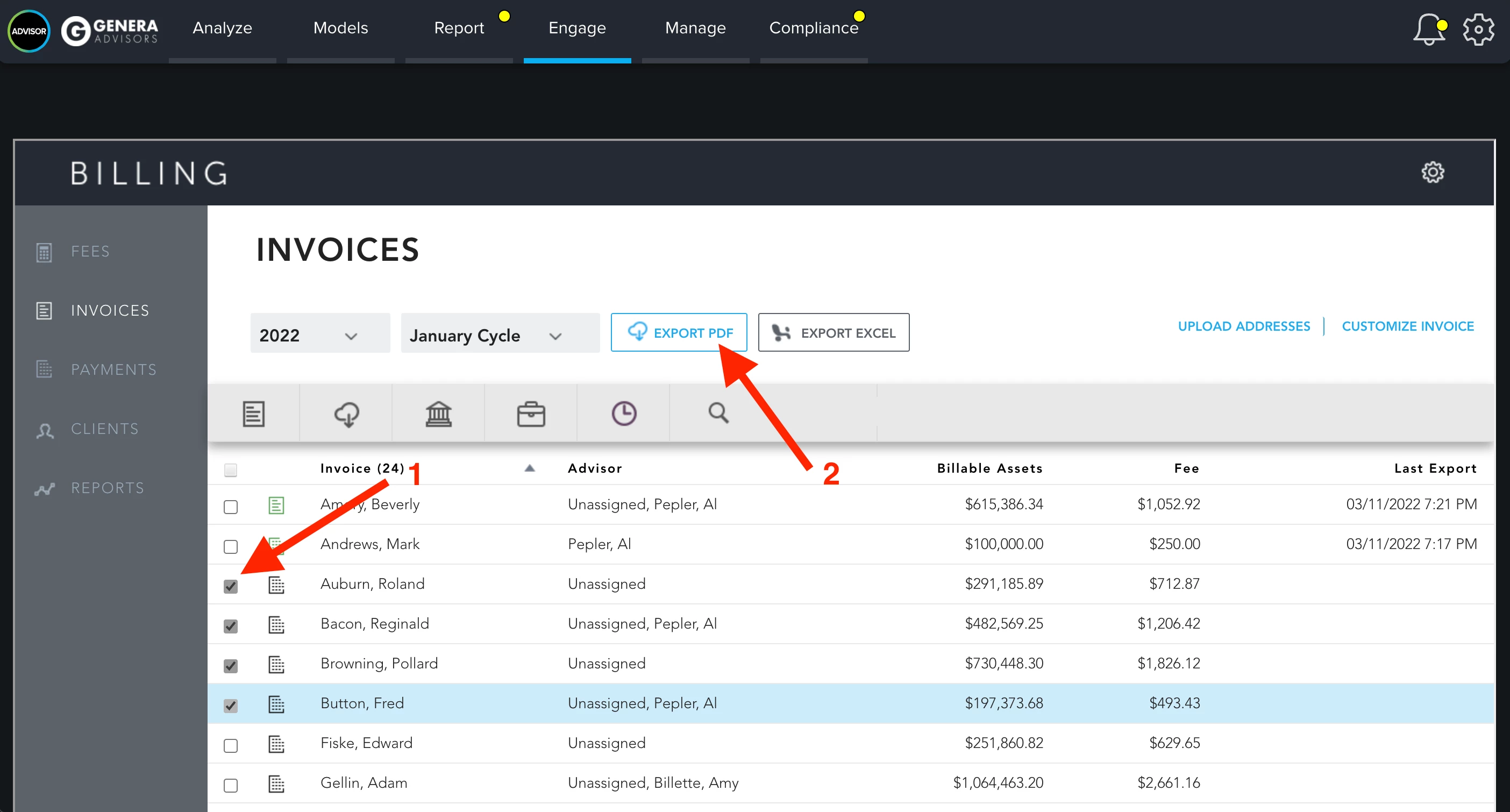Switch to the Compliance tab
The height and width of the screenshot is (812, 1510).
coord(813,28)
